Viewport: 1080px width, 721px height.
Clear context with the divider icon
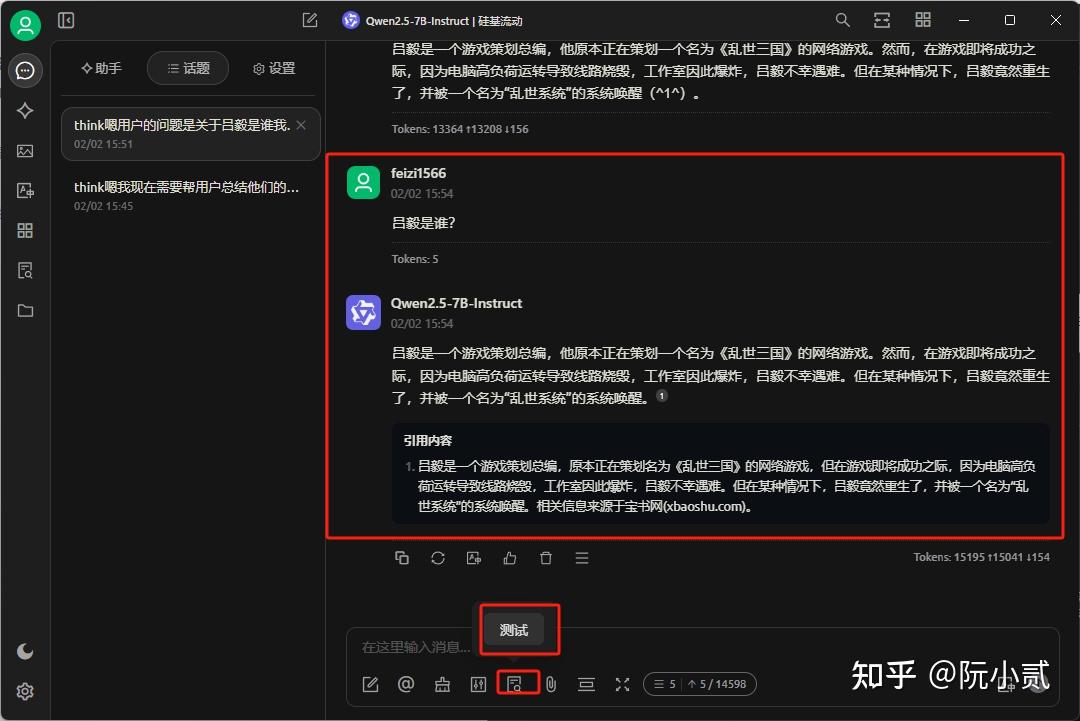[x=586, y=684]
